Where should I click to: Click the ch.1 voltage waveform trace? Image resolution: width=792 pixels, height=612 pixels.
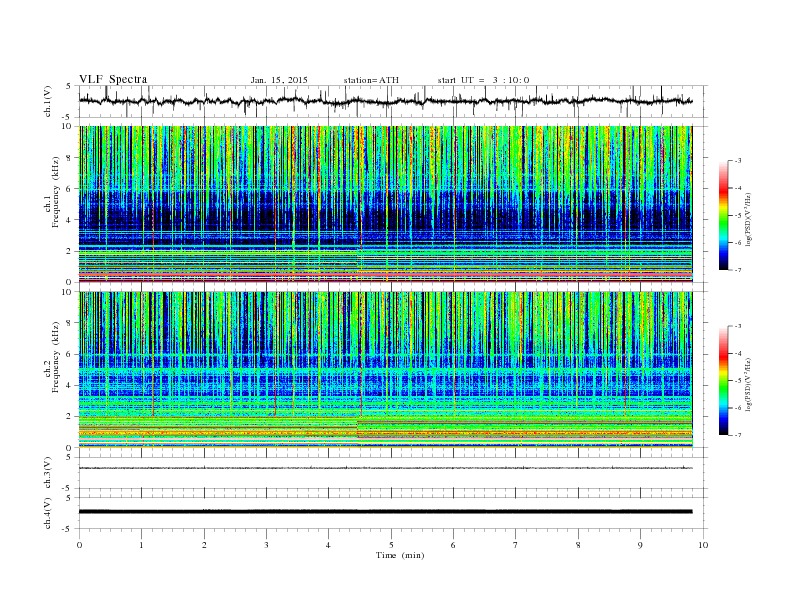[x=385, y=101]
